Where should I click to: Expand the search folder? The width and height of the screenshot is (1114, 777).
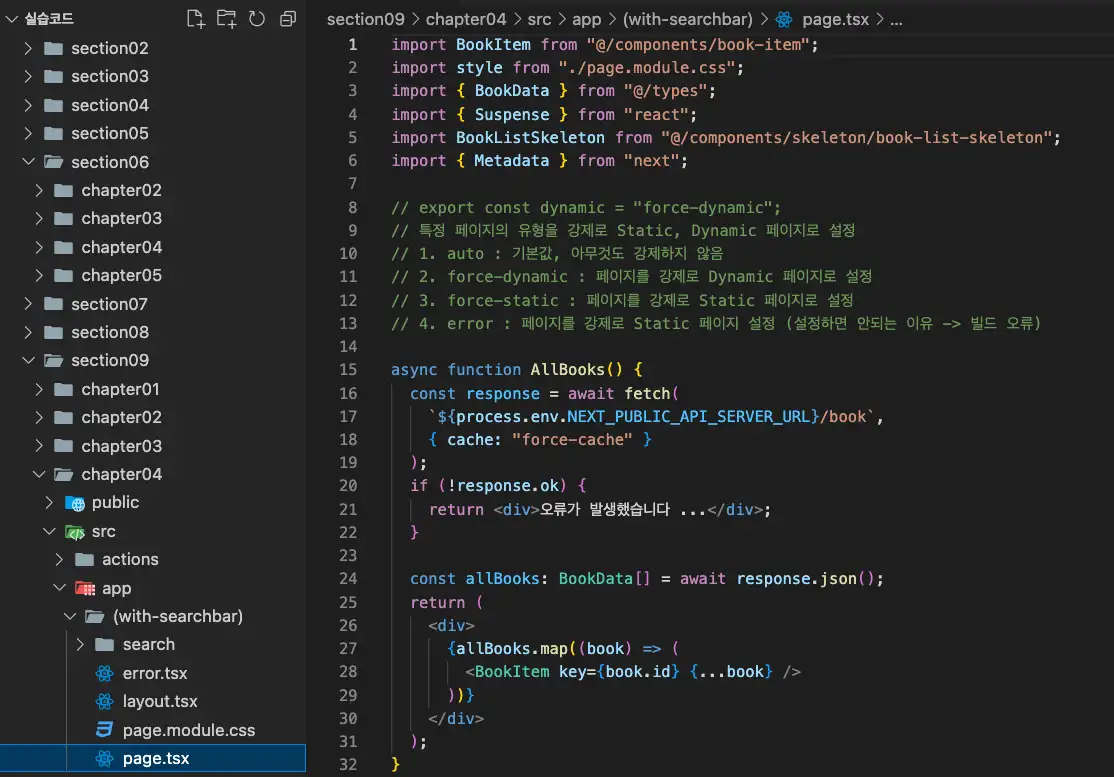click(x=148, y=644)
